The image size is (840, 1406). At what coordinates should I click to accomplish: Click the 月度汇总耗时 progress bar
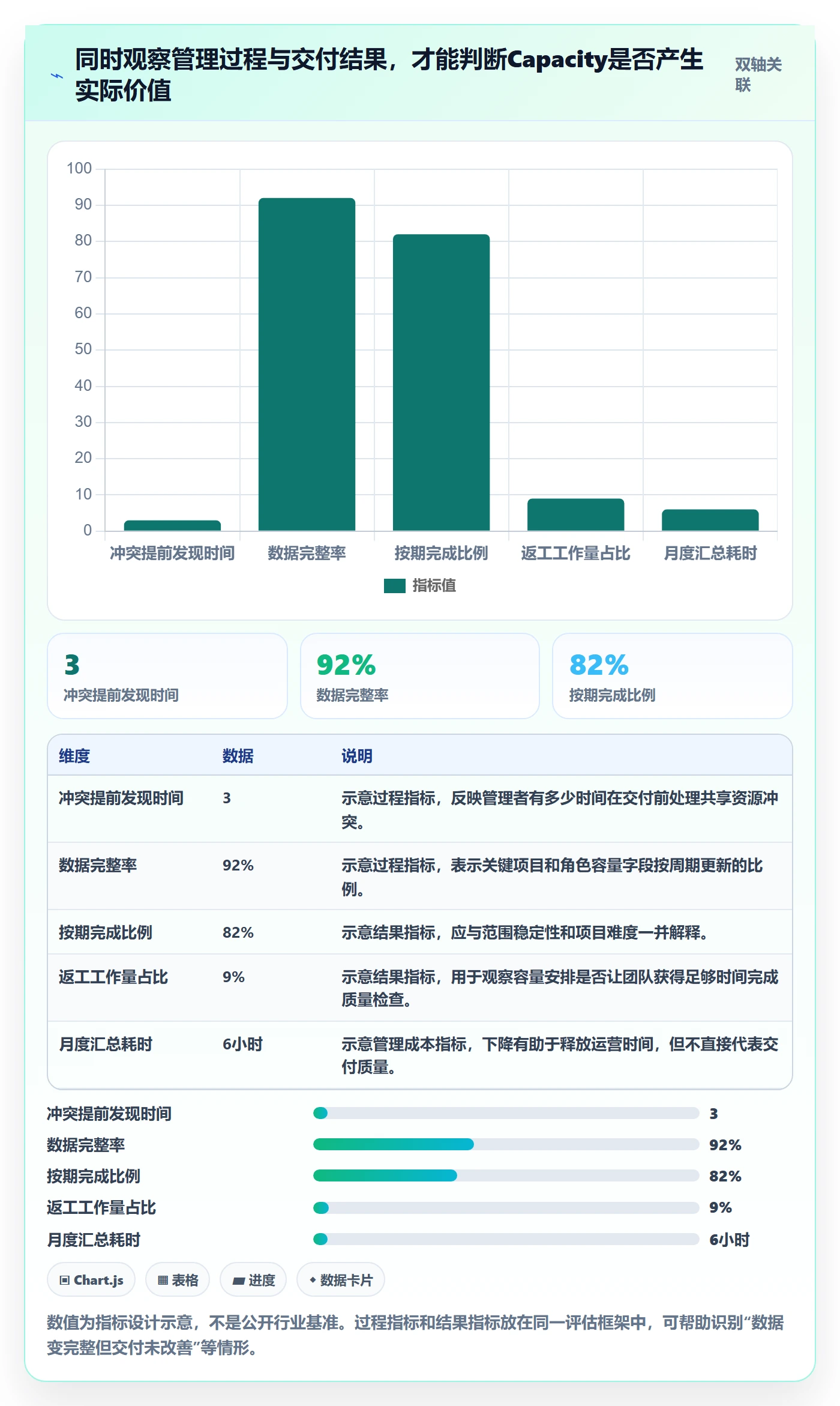pyautogui.click(x=506, y=1239)
